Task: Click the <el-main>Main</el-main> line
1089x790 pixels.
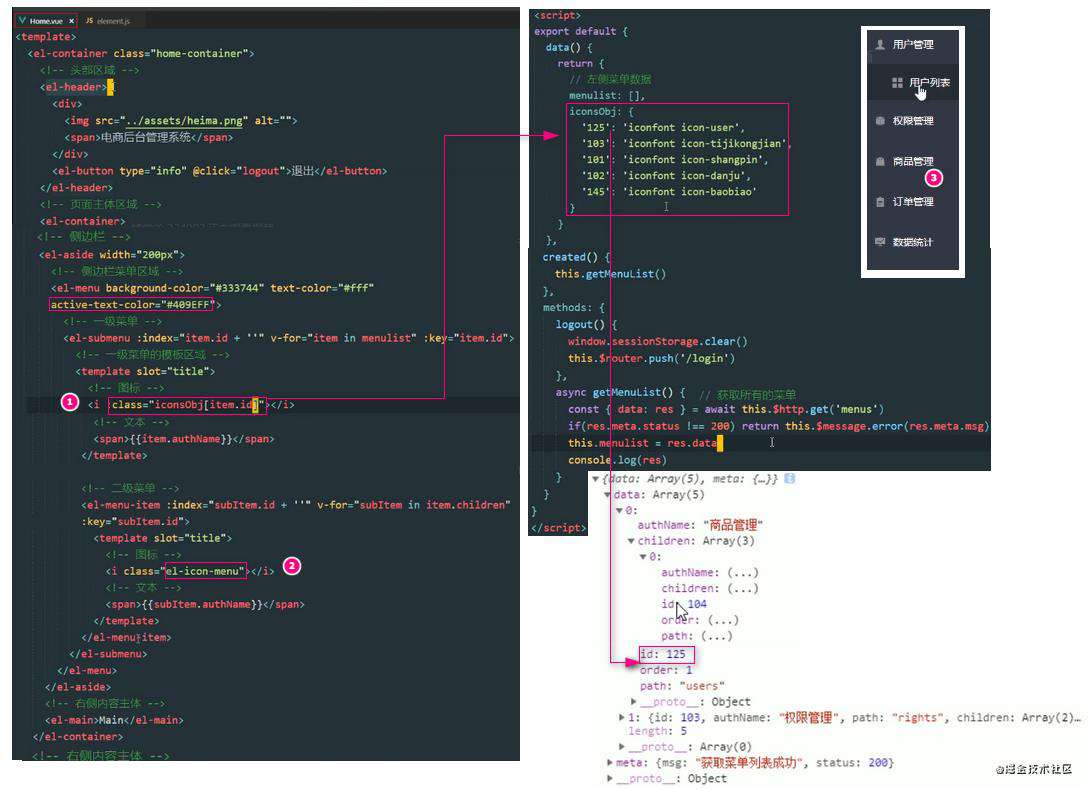Action: [115, 720]
